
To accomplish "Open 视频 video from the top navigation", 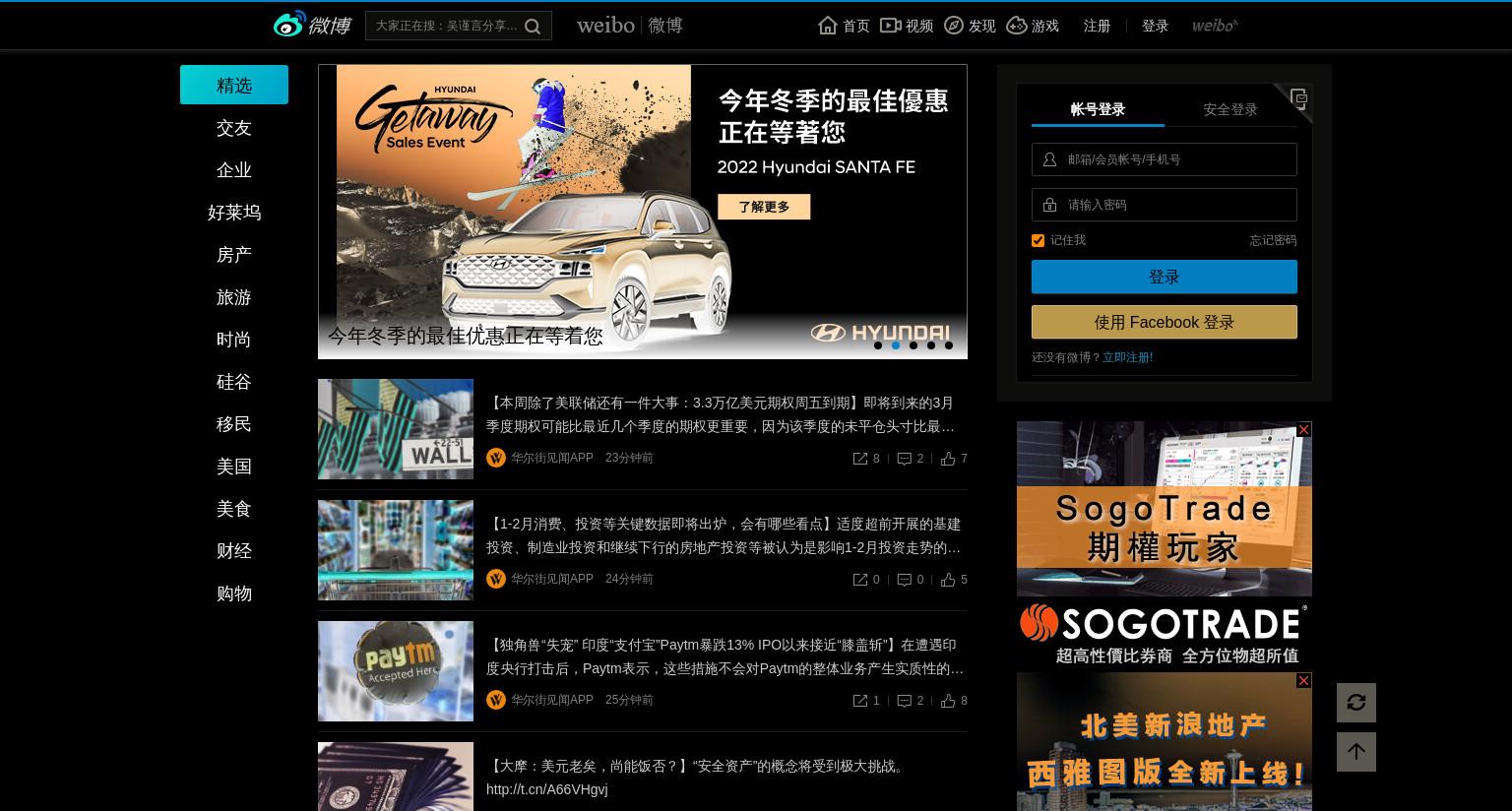I will tap(907, 26).
